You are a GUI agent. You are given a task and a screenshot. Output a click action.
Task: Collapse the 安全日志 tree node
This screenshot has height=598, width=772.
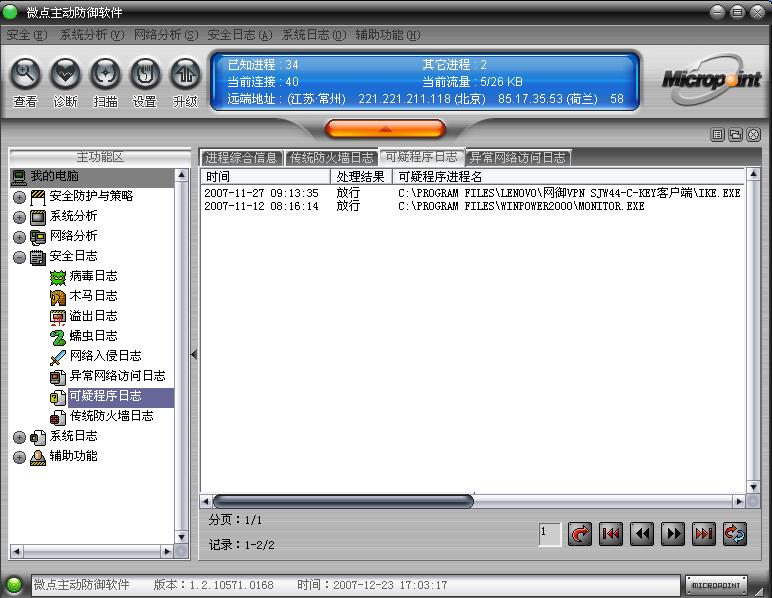point(19,257)
